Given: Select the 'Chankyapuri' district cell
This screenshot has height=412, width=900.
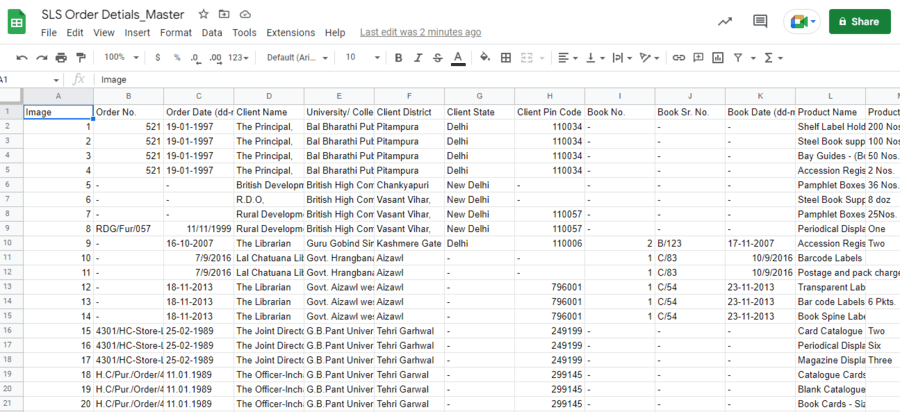Looking at the screenshot, I should click(x=409, y=185).
